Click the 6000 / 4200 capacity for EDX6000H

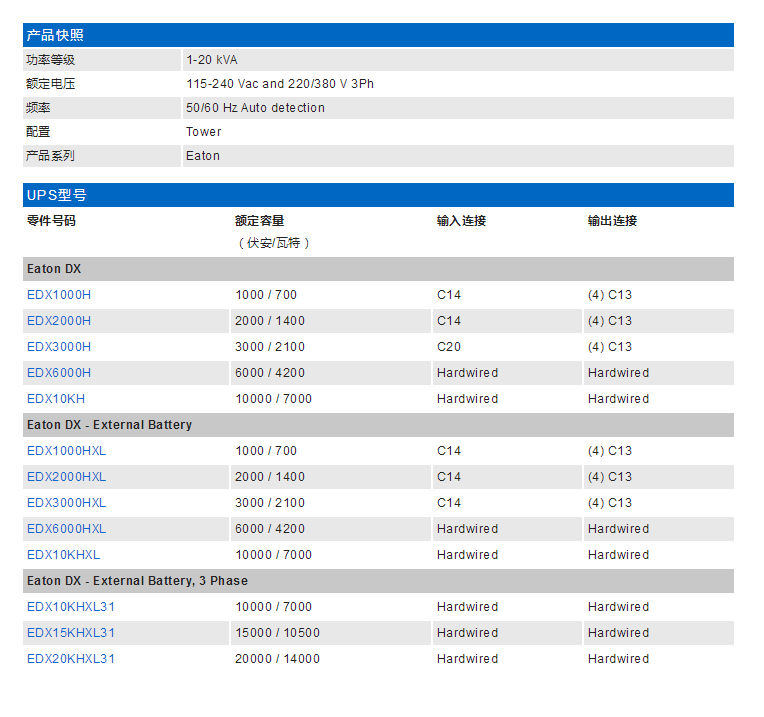click(x=270, y=373)
